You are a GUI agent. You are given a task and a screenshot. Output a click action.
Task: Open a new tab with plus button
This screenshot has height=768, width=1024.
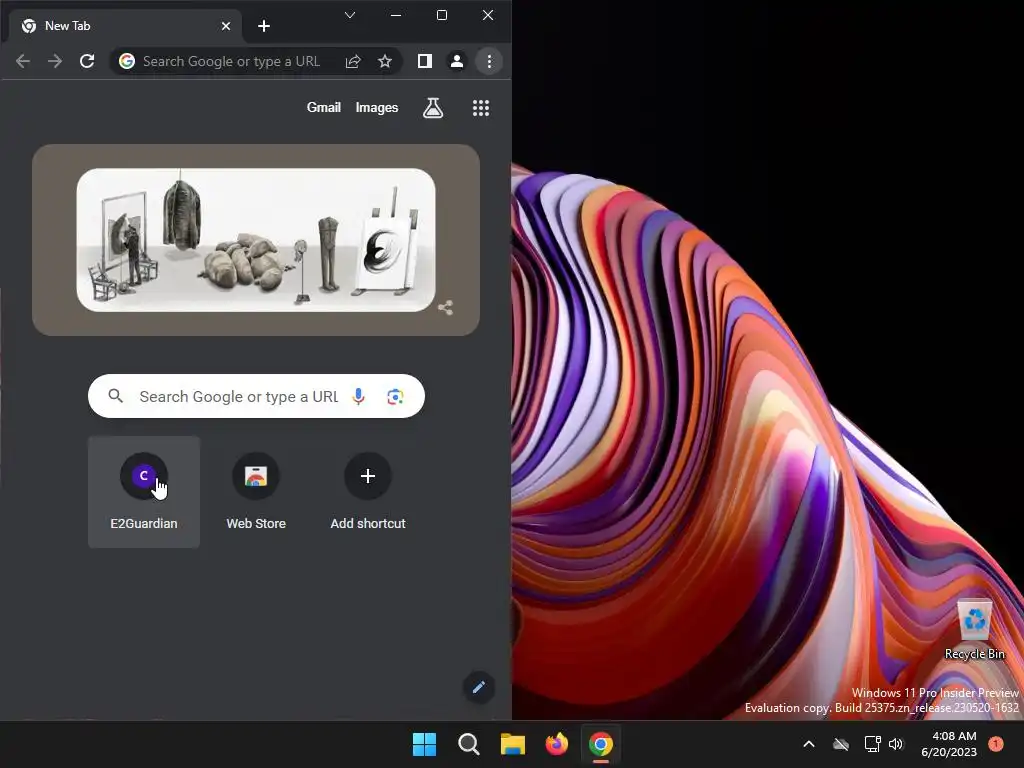[264, 26]
